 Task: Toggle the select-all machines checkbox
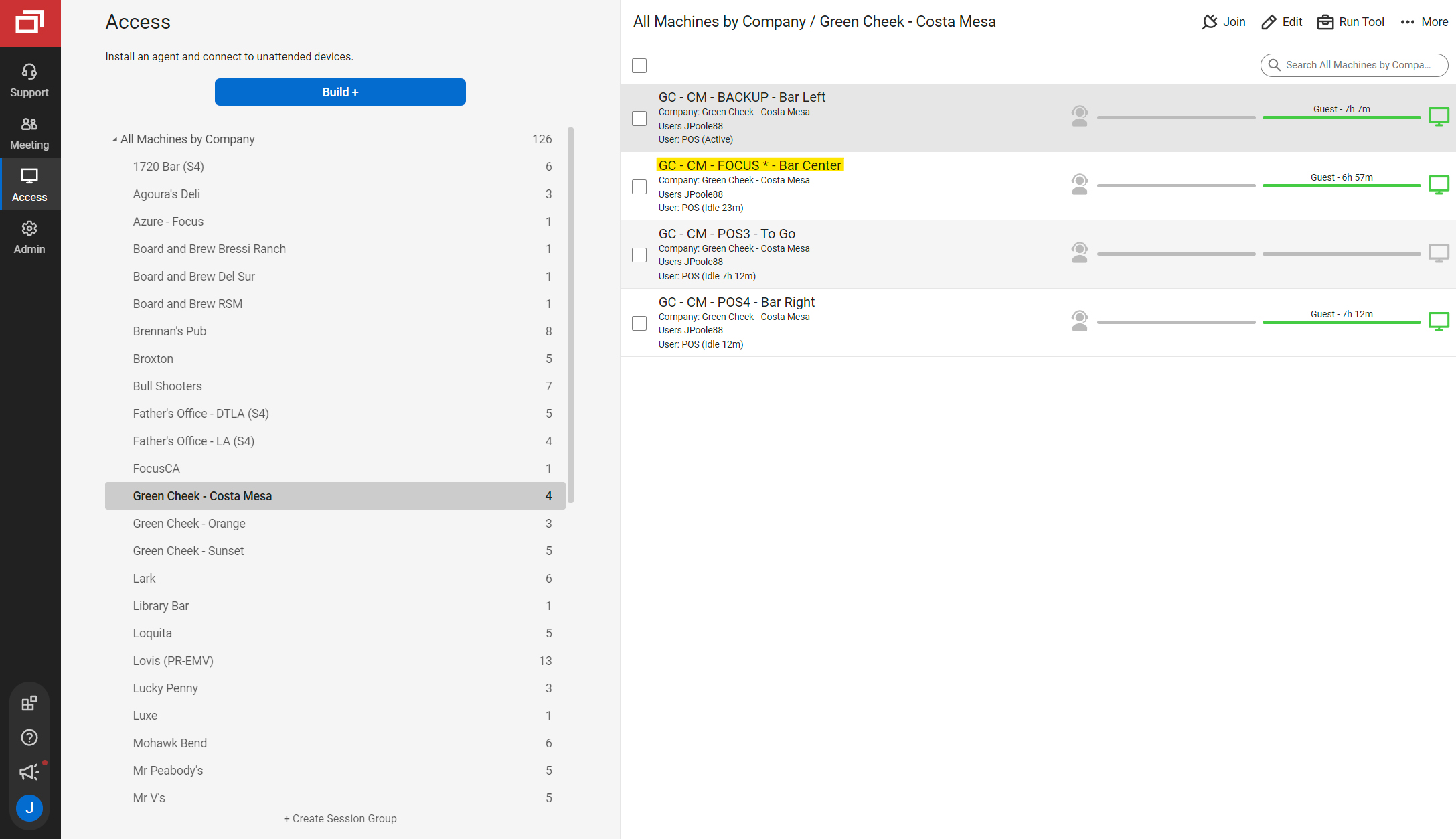coord(639,66)
